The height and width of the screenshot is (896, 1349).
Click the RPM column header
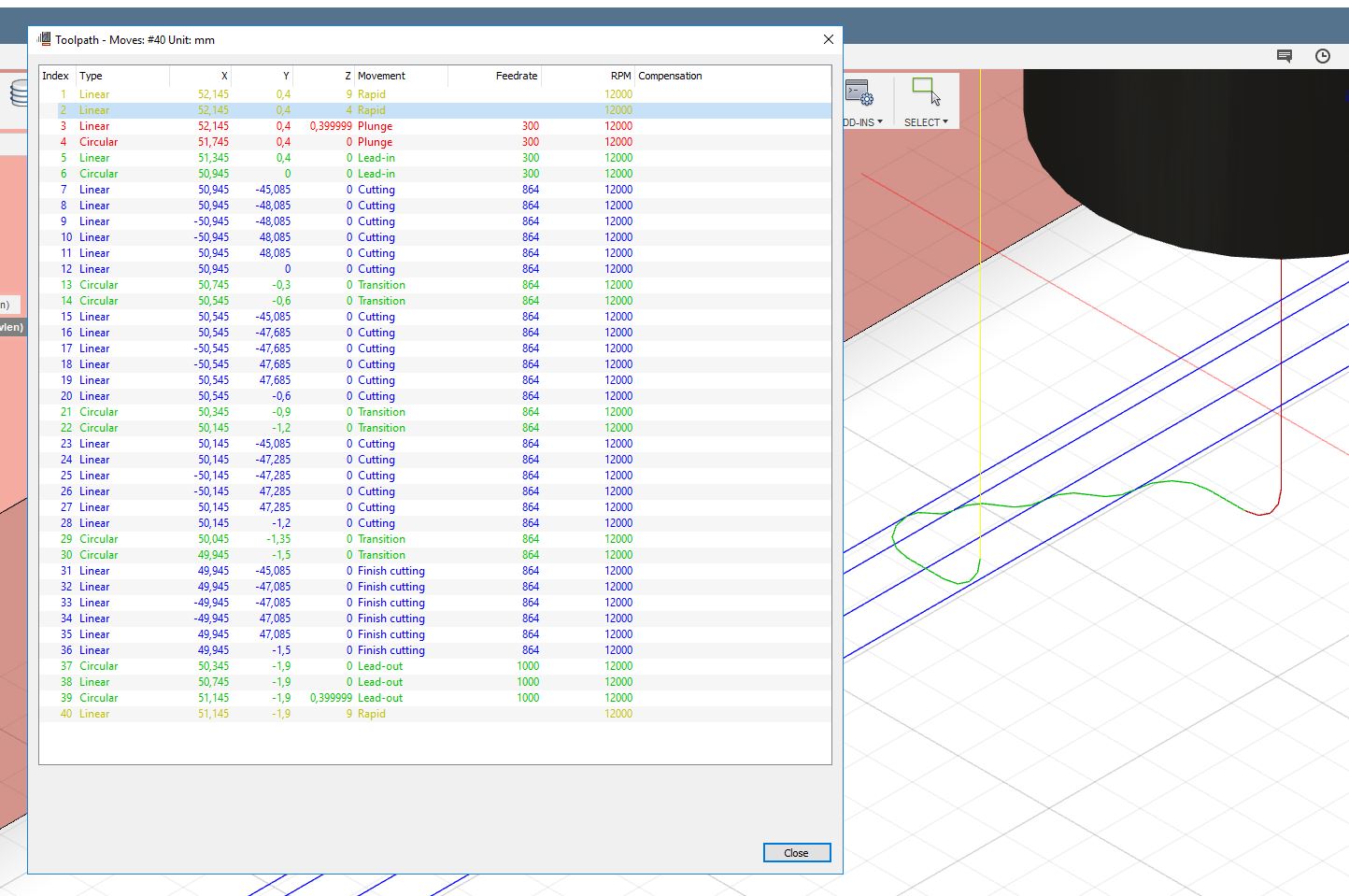tap(620, 76)
